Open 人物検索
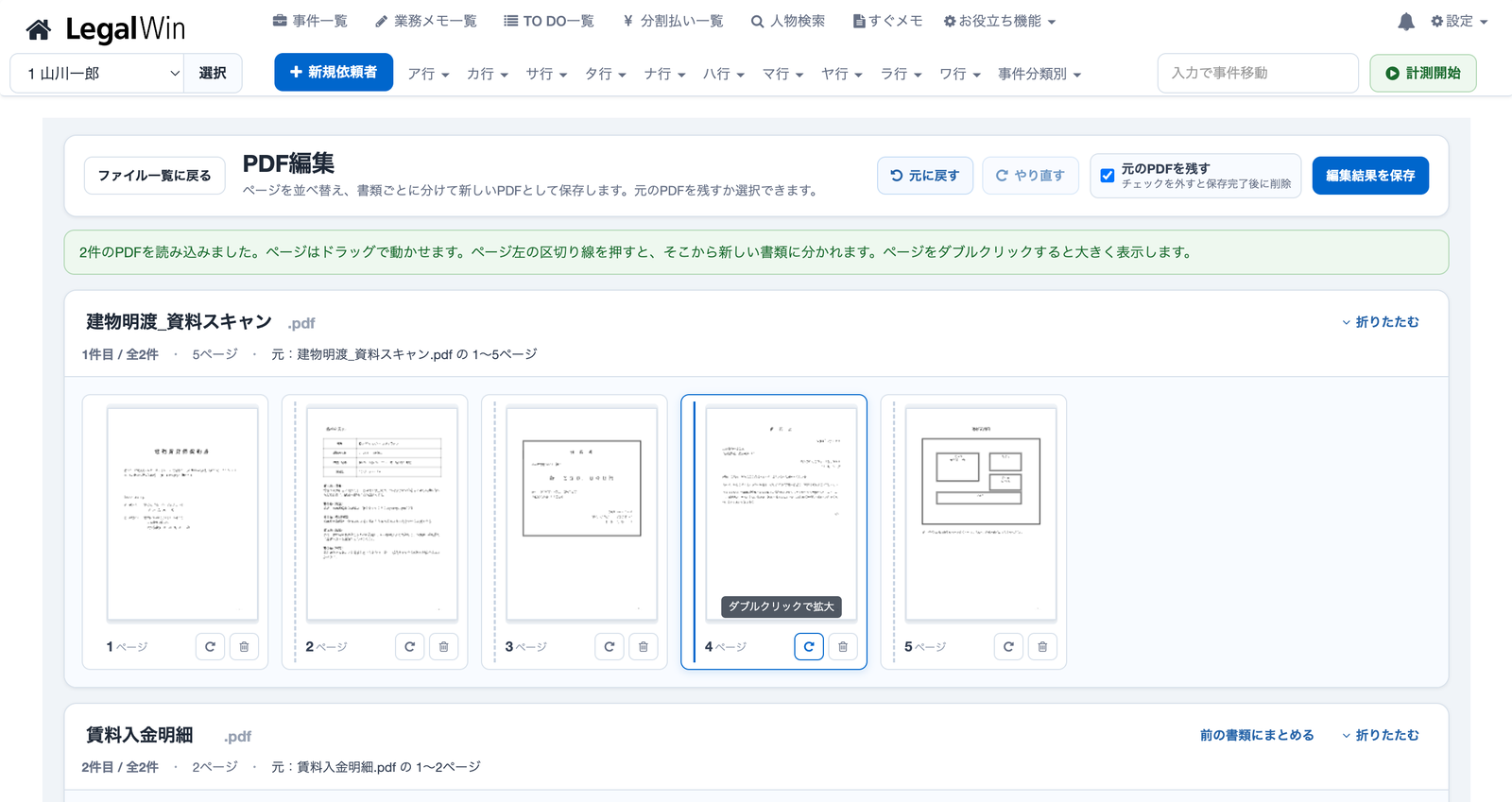The width and height of the screenshot is (1512, 802). click(x=788, y=21)
